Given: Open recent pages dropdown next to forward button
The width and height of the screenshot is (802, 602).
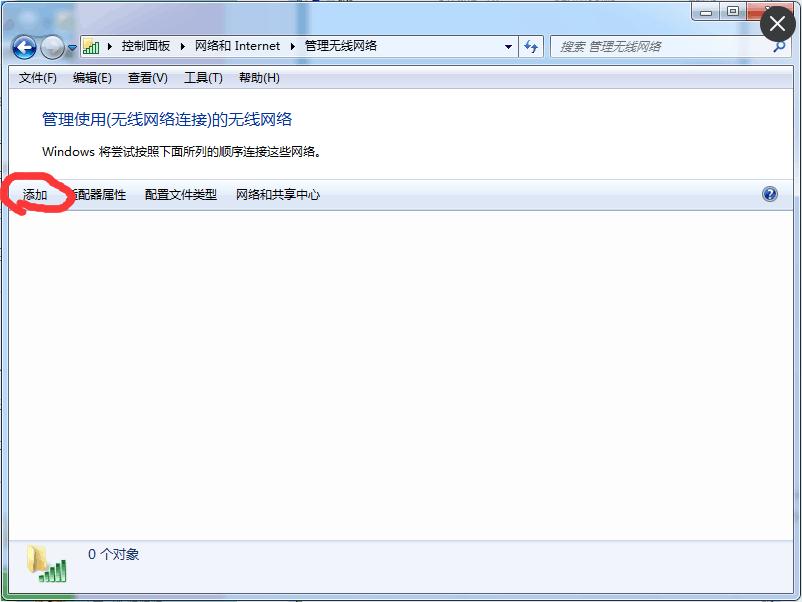Looking at the screenshot, I should click(70, 47).
